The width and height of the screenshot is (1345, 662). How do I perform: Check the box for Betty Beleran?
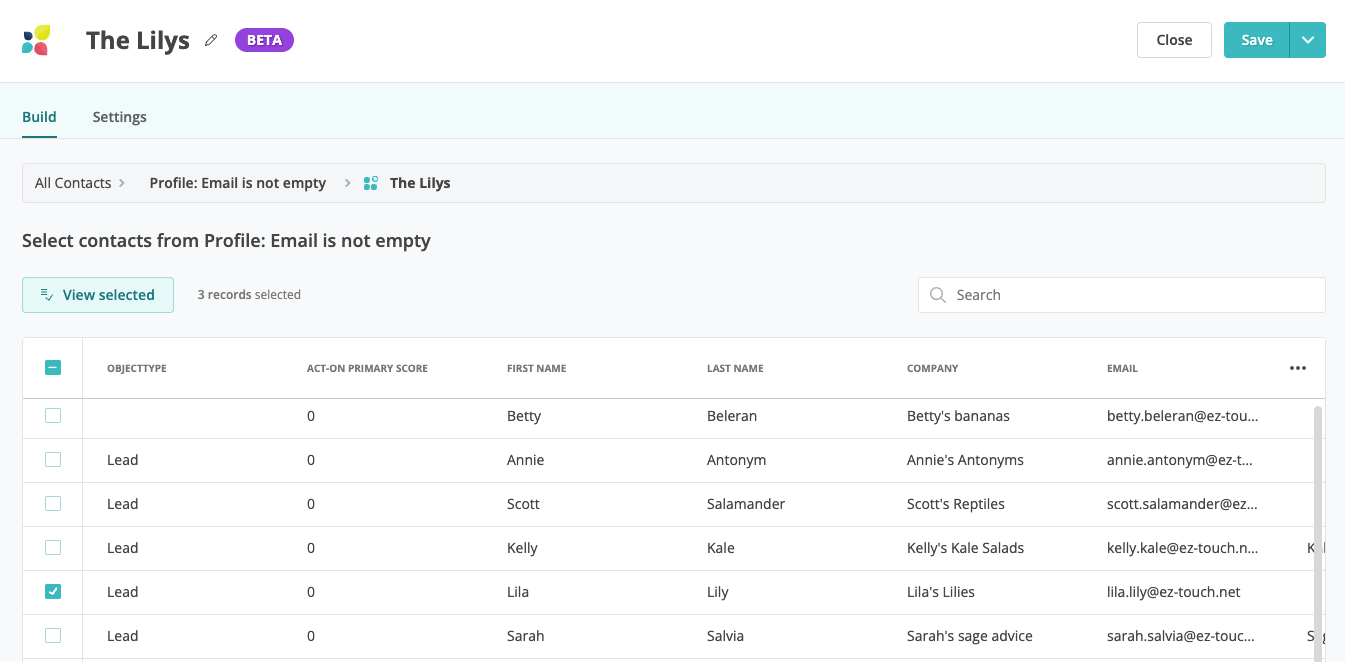click(x=53, y=416)
